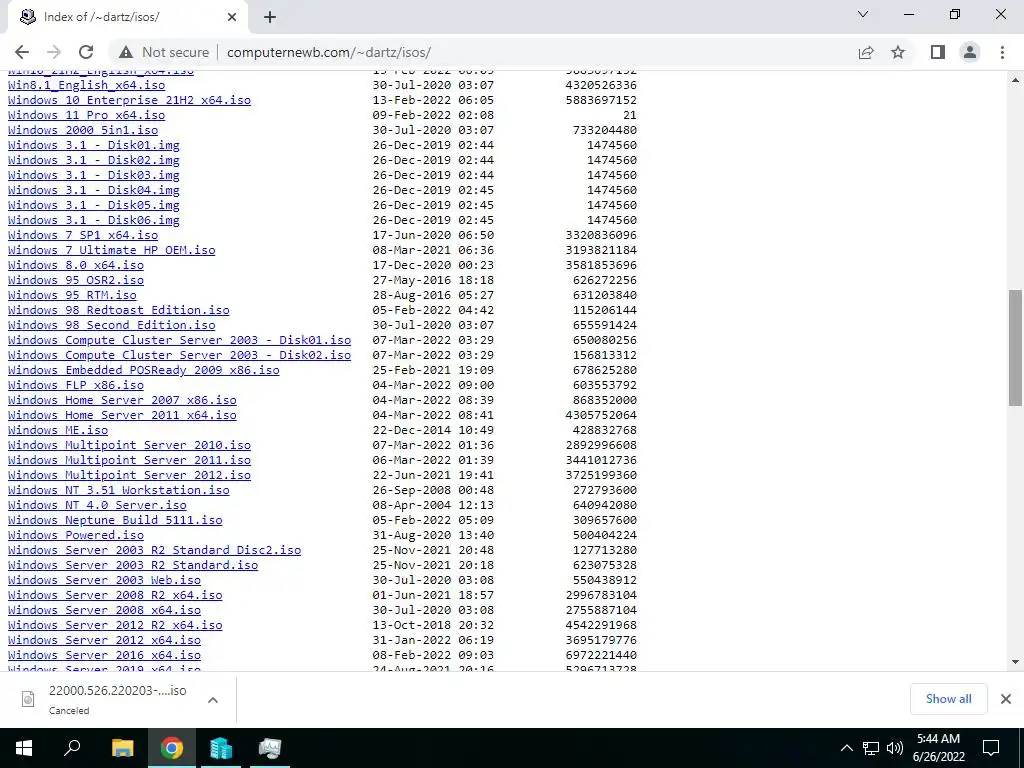Download Windows 98 Second Edition.iso
This screenshot has height=768, width=1024.
click(x=112, y=325)
